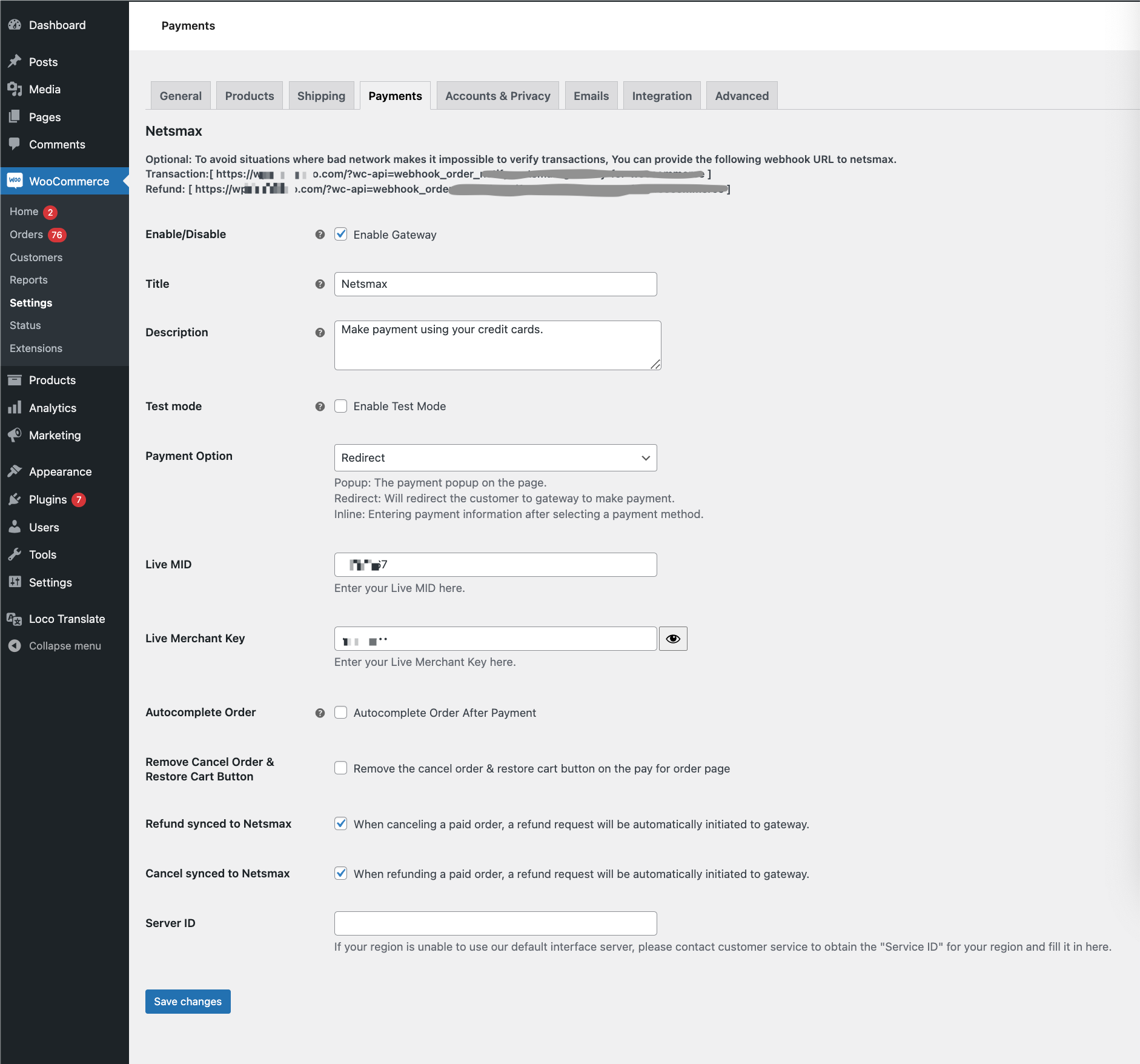This screenshot has width=1140, height=1064.
Task: Click the Tools wrench icon
Action: [x=15, y=554]
